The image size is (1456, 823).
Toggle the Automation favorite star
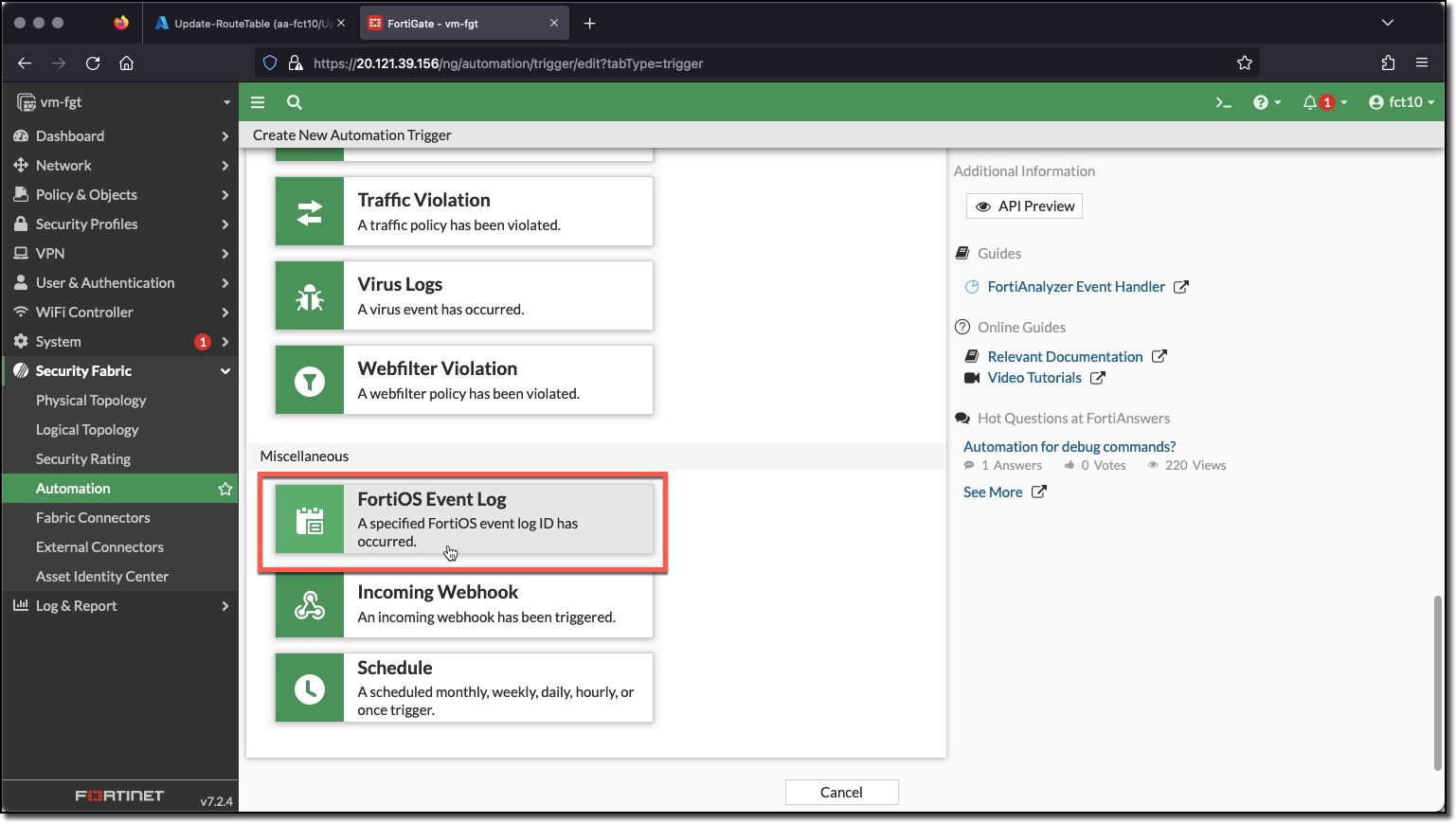pyautogui.click(x=225, y=489)
